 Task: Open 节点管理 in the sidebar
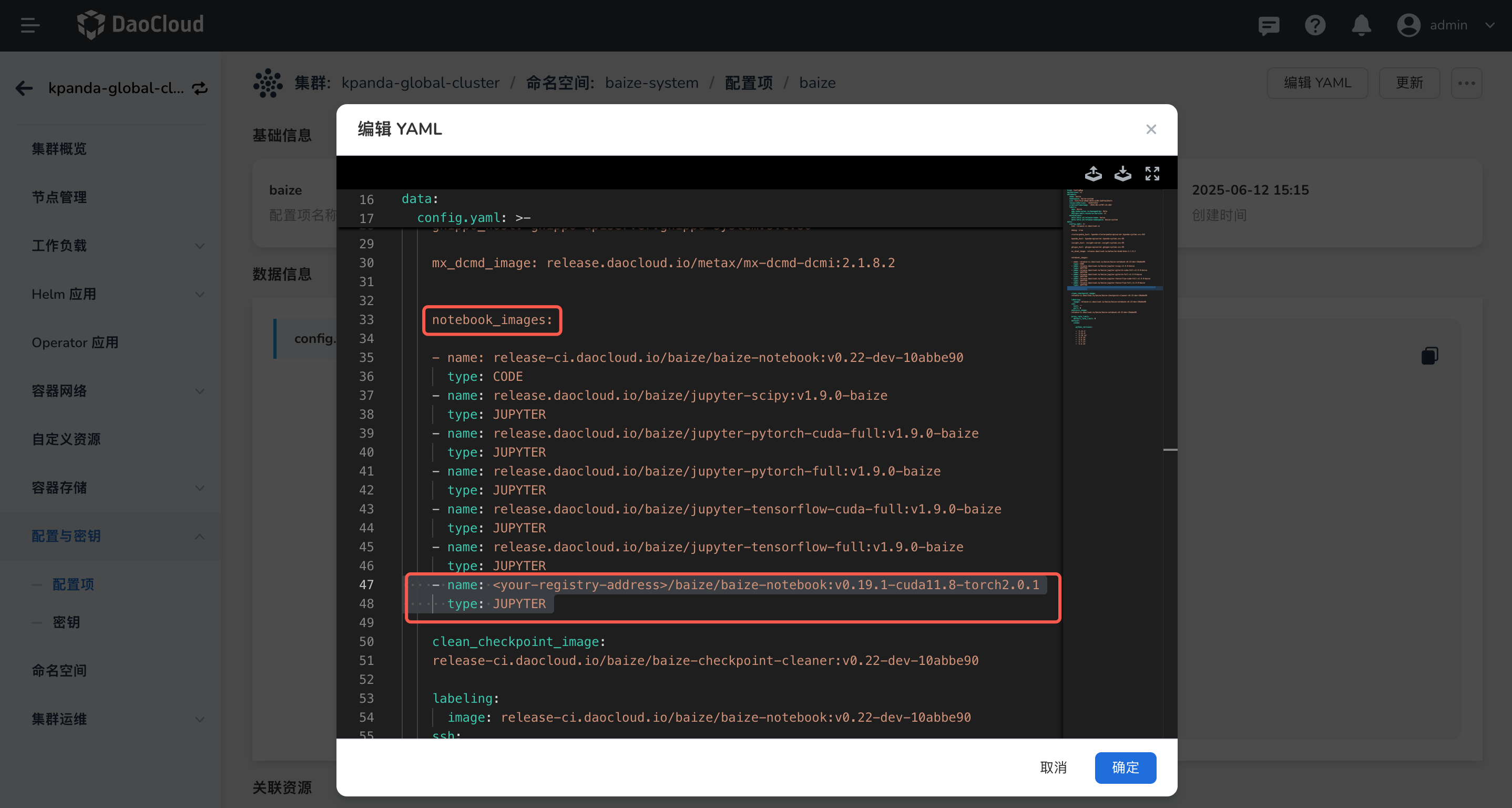click(x=59, y=197)
